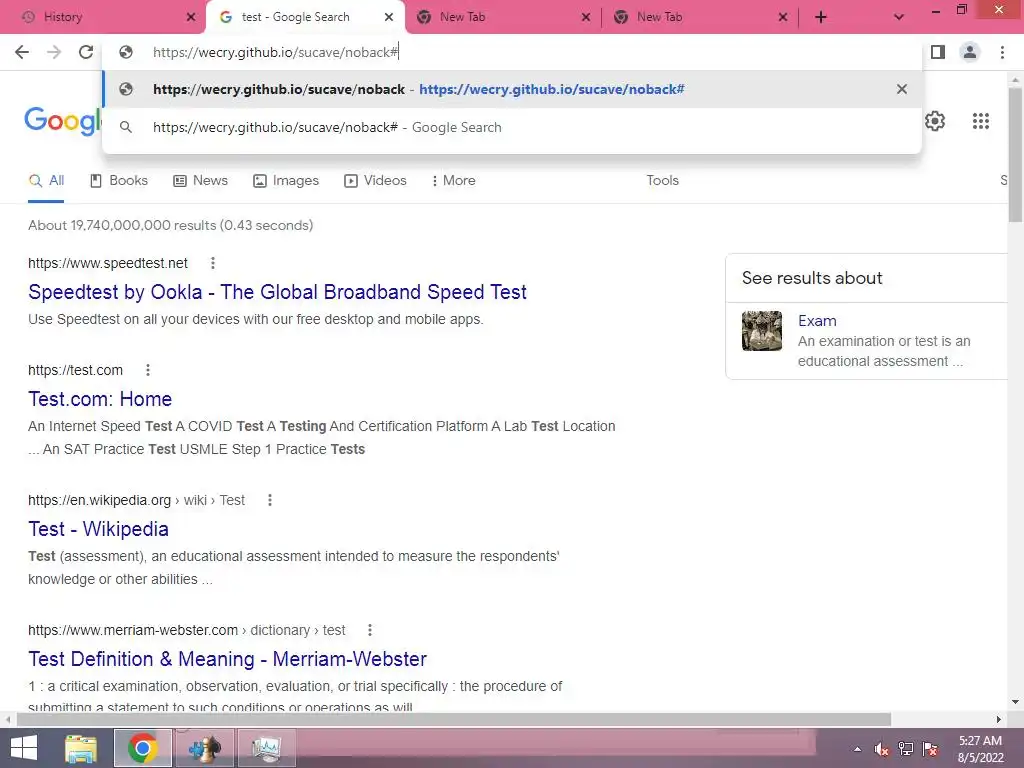Open a new tab with plus button

pos(821,18)
